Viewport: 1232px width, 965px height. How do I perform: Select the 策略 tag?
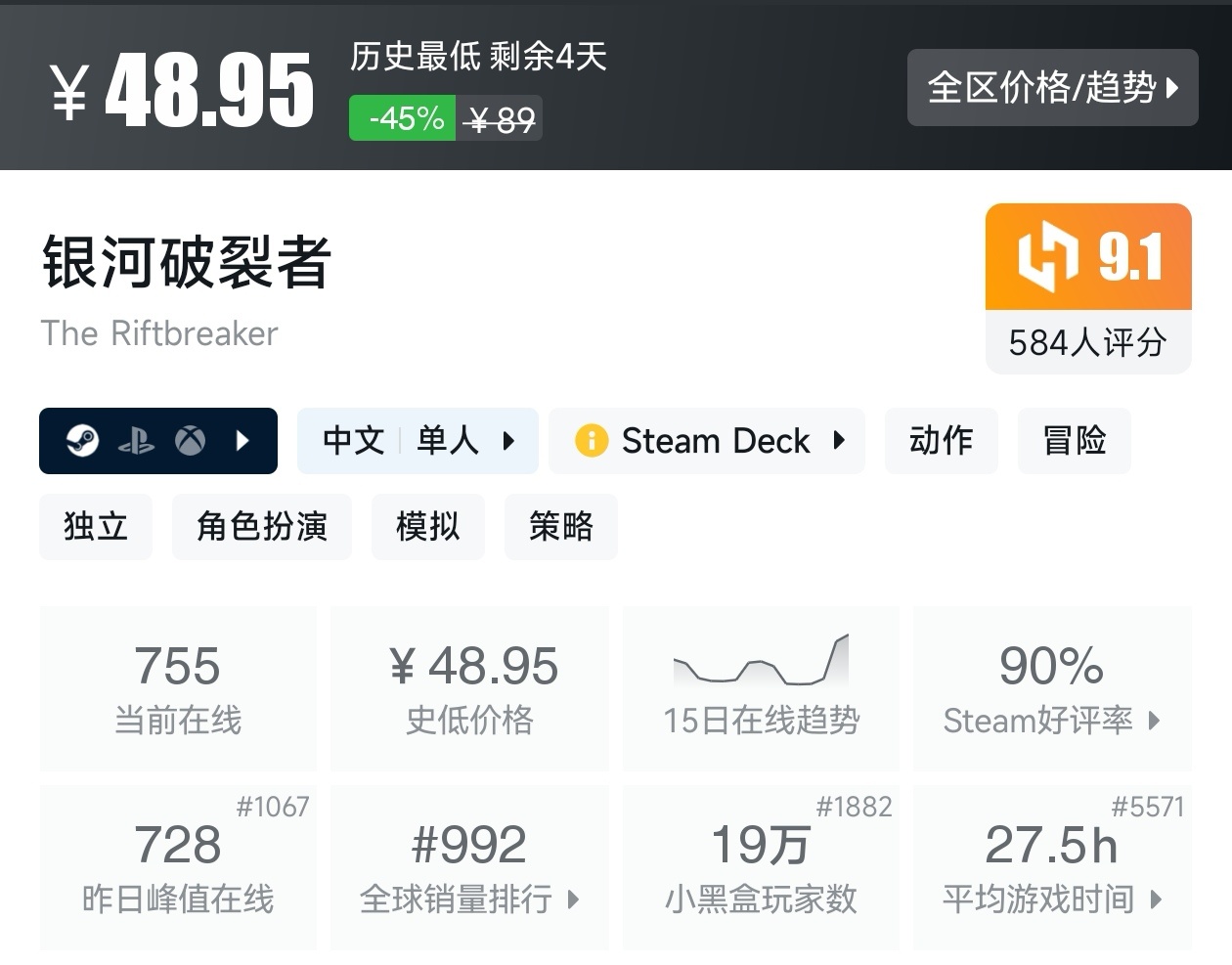click(560, 527)
